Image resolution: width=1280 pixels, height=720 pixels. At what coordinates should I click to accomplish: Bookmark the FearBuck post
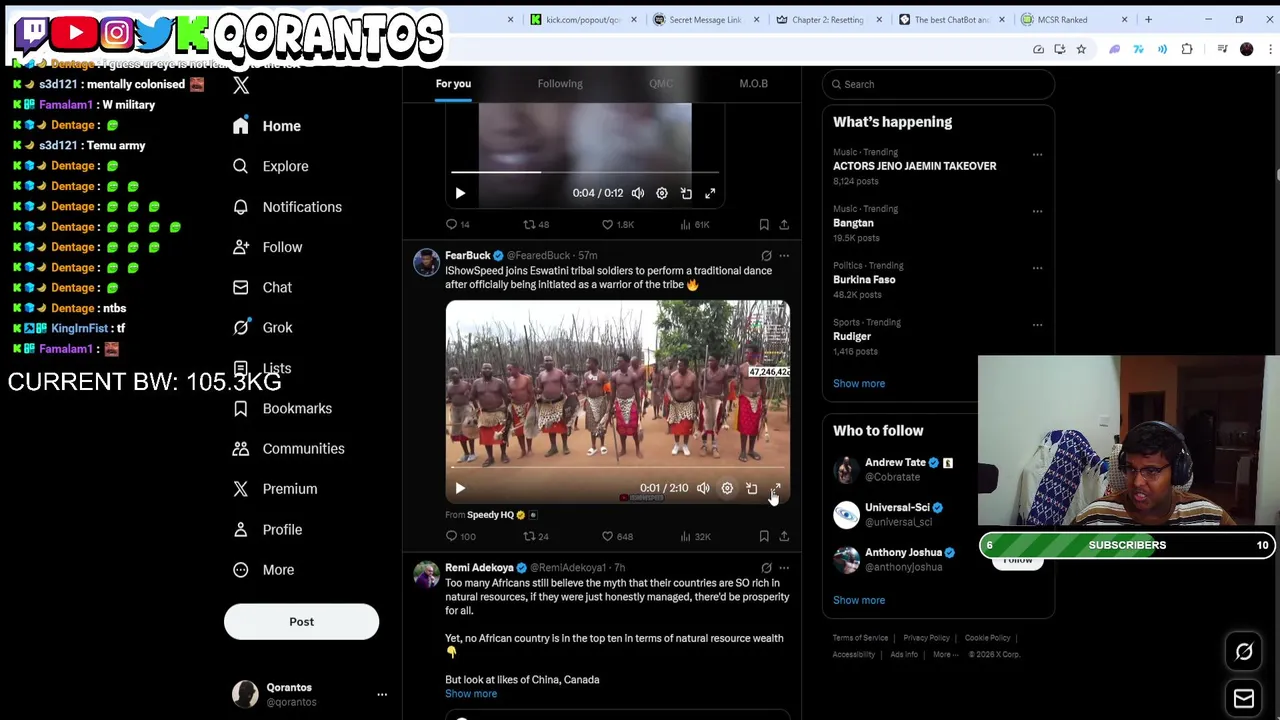pyautogui.click(x=764, y=537)
